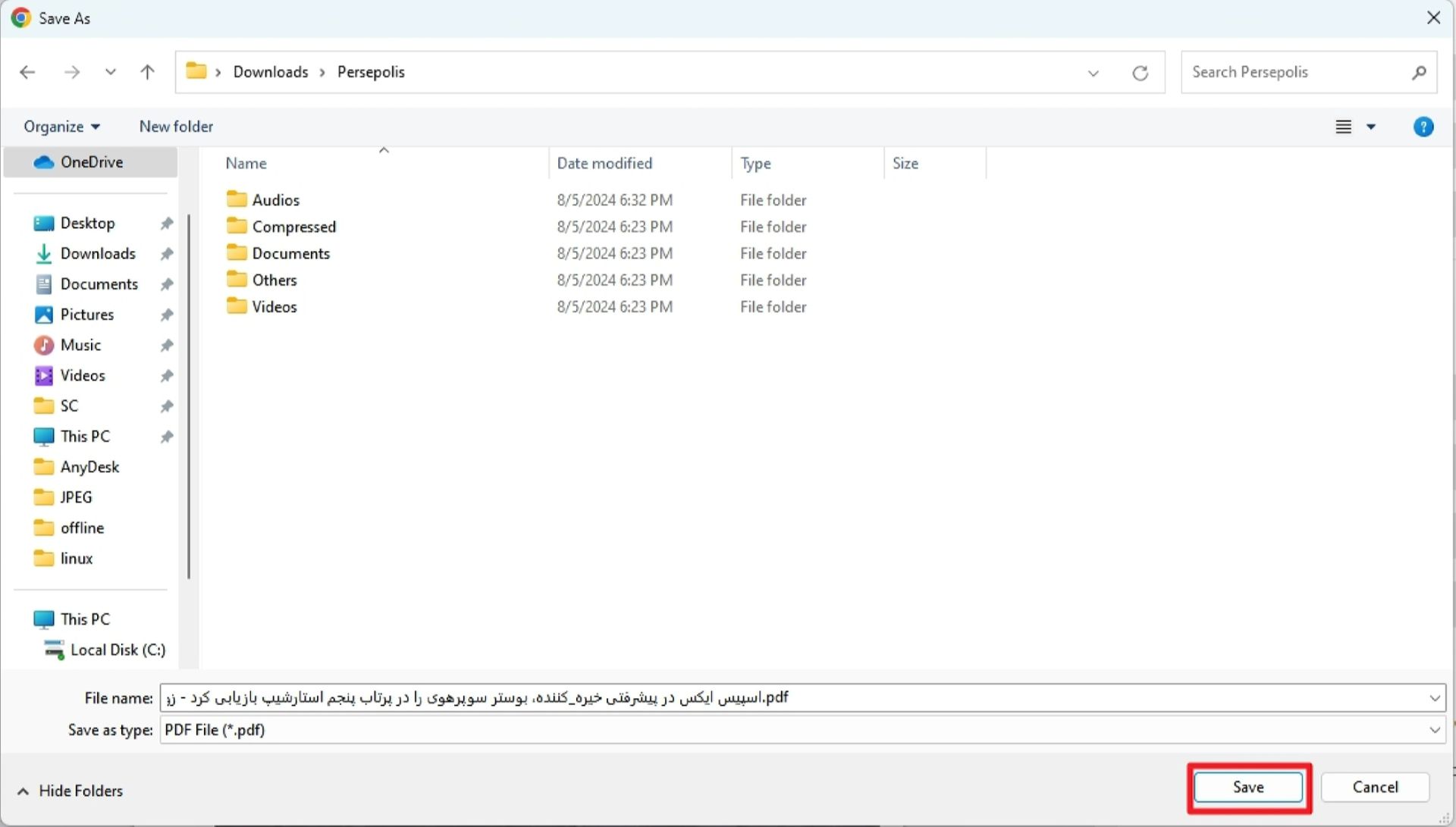Click the search magnifier icon
The width and height of the screenshot is (1456, 827).
pyautogui.click(x=1419, y=72)
